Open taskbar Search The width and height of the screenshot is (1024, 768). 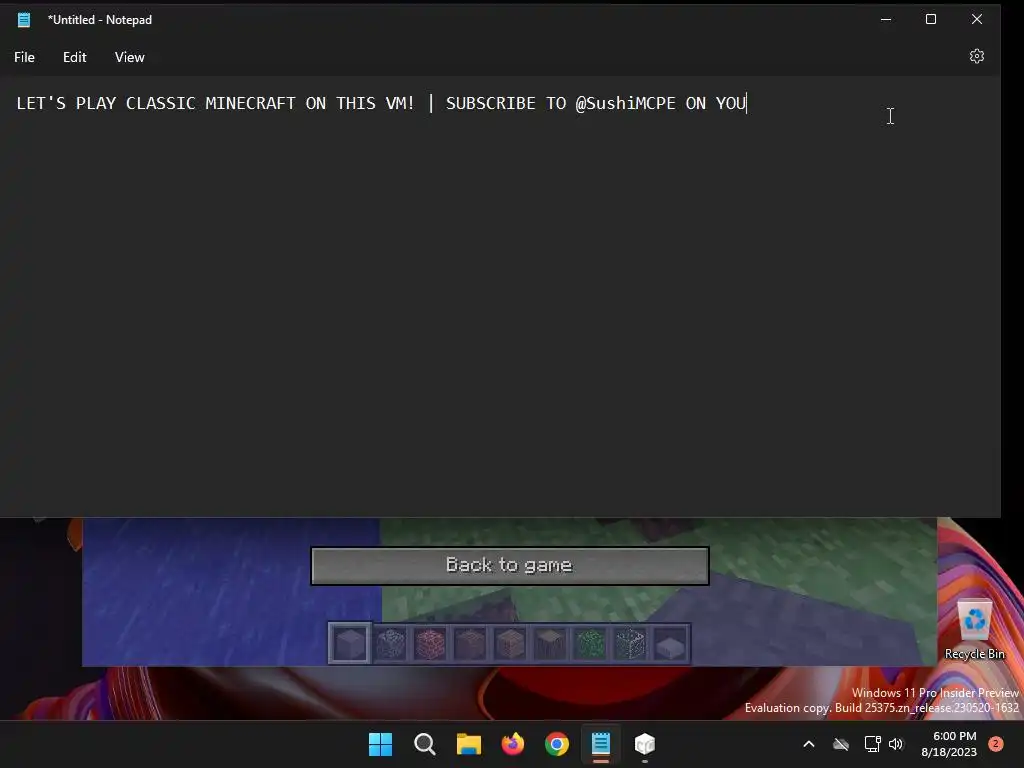coord(424,744)
